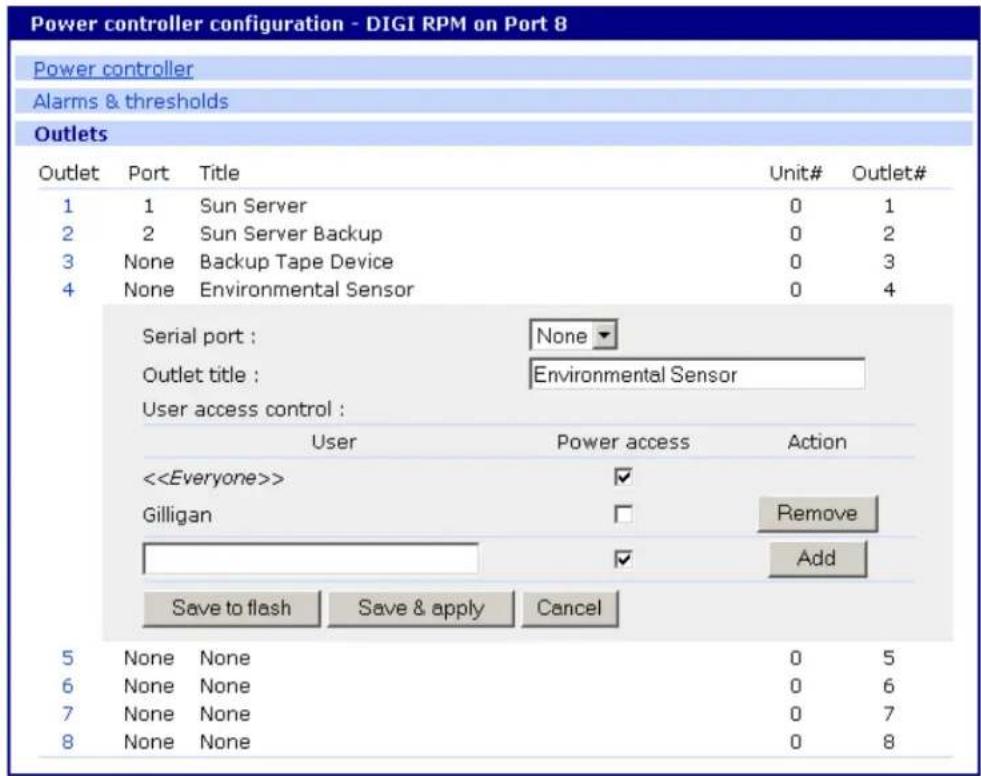Screen dimensions: 981x776
Task: Select the 'Backup Tape Device' title text
Action: [297, 262]
